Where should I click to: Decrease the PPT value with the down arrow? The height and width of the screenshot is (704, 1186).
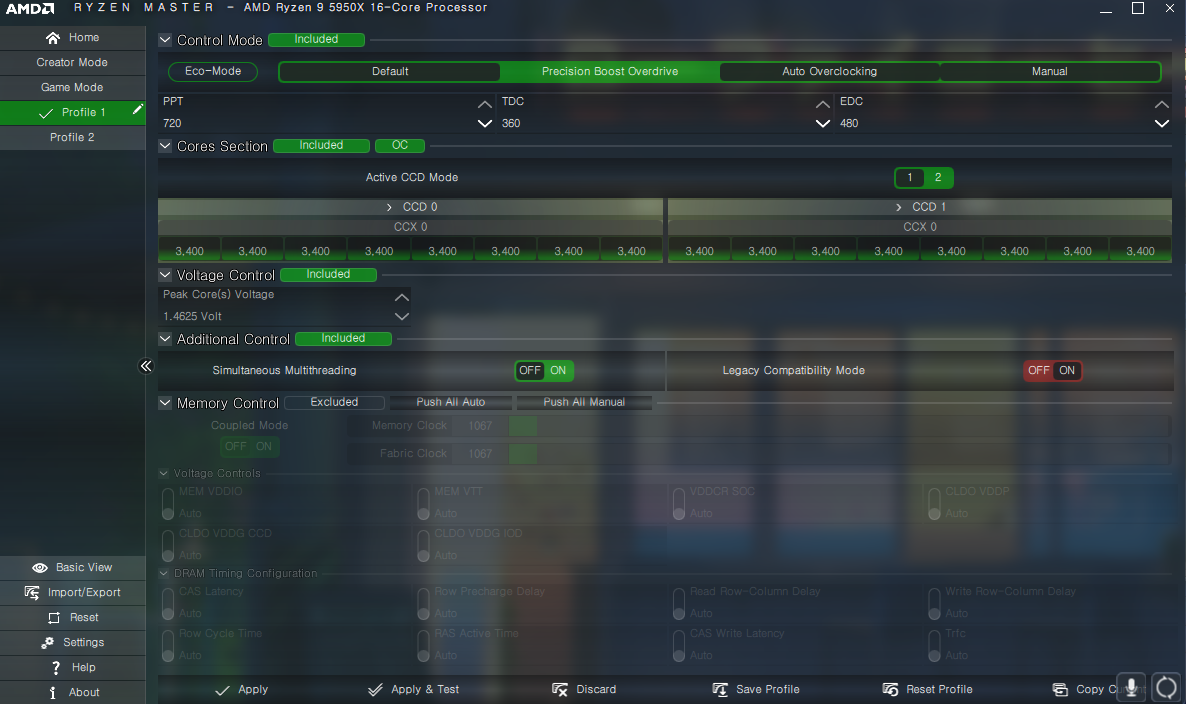point(485,123)
